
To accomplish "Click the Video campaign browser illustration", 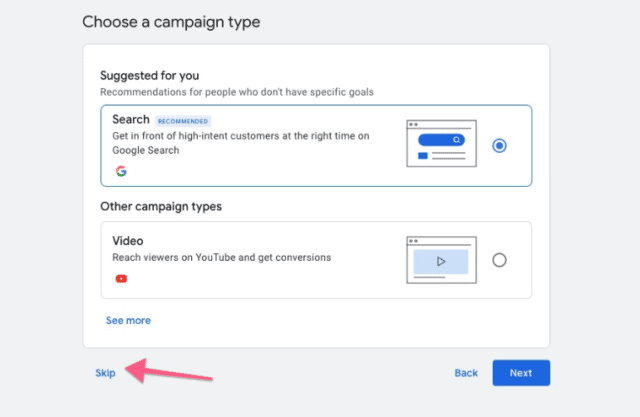I will click(x=441, y=260).
